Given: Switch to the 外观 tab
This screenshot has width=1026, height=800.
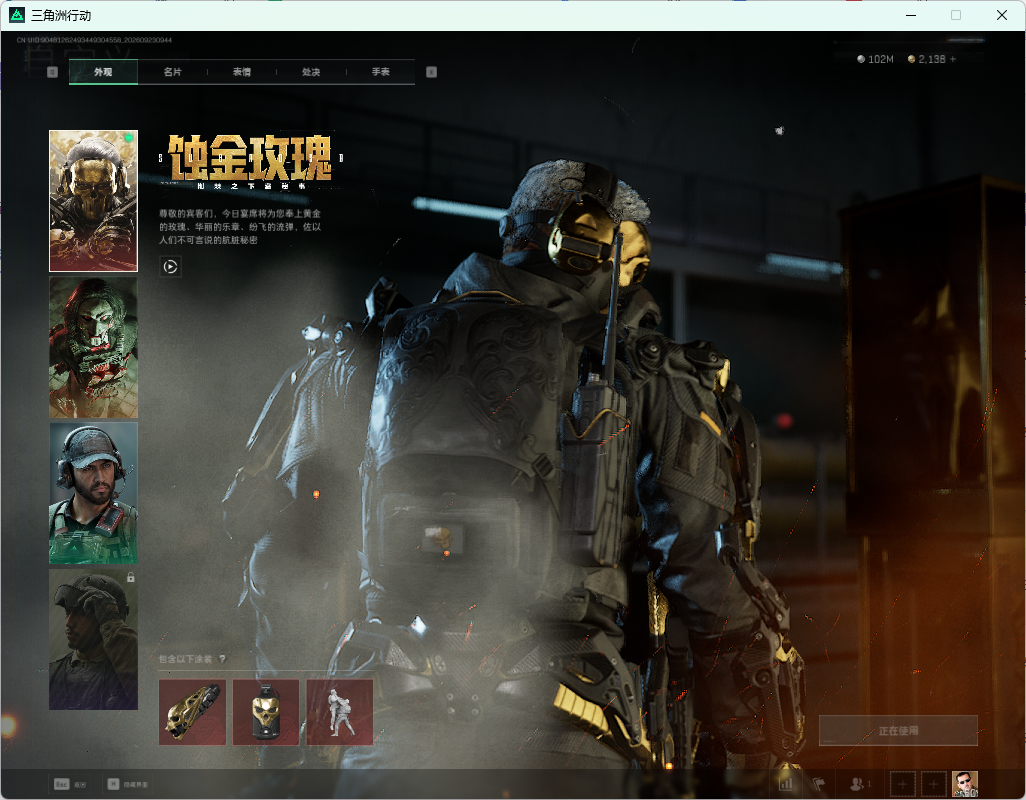Looking at the screenshot, I should point(103,72).
